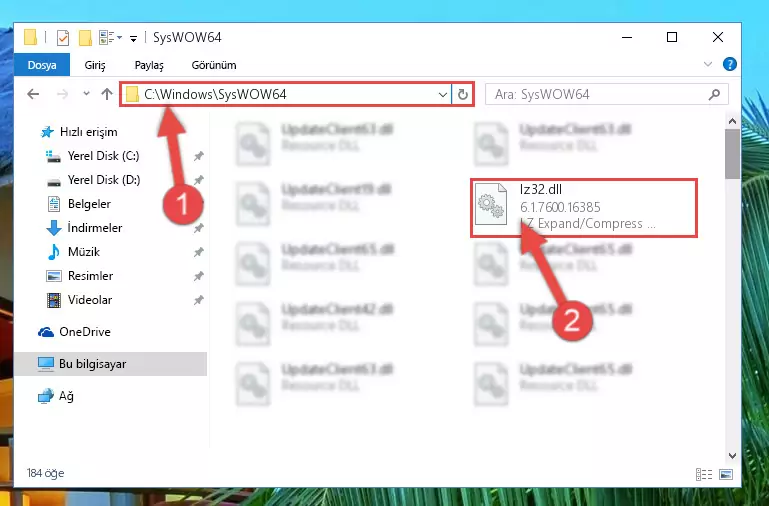Click the lz32.dll gear file icon
The width and height of the screenshot is (769, 506).
coord(490,204)
